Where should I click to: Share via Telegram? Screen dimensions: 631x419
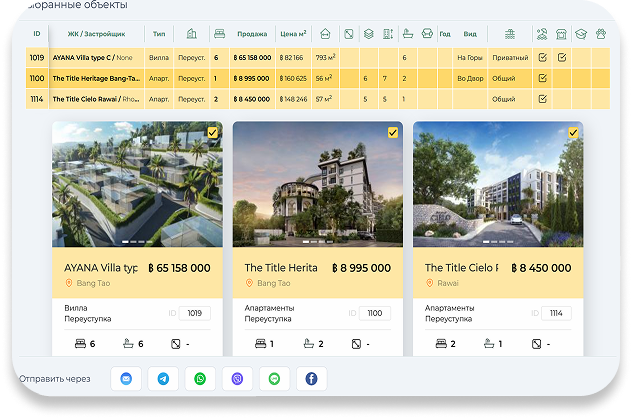(x=164, y=379)
